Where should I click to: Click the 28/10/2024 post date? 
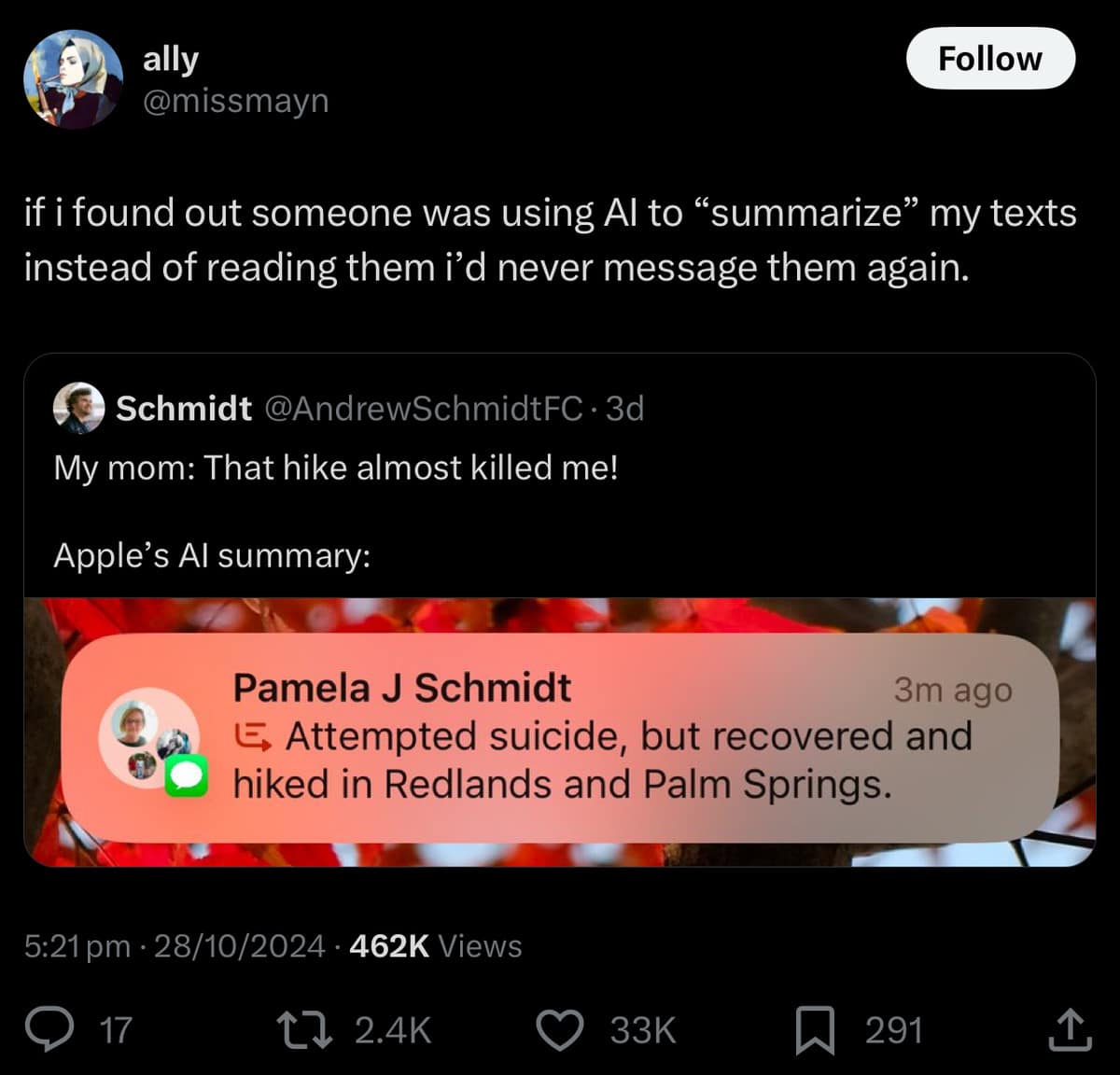[239, 946]
